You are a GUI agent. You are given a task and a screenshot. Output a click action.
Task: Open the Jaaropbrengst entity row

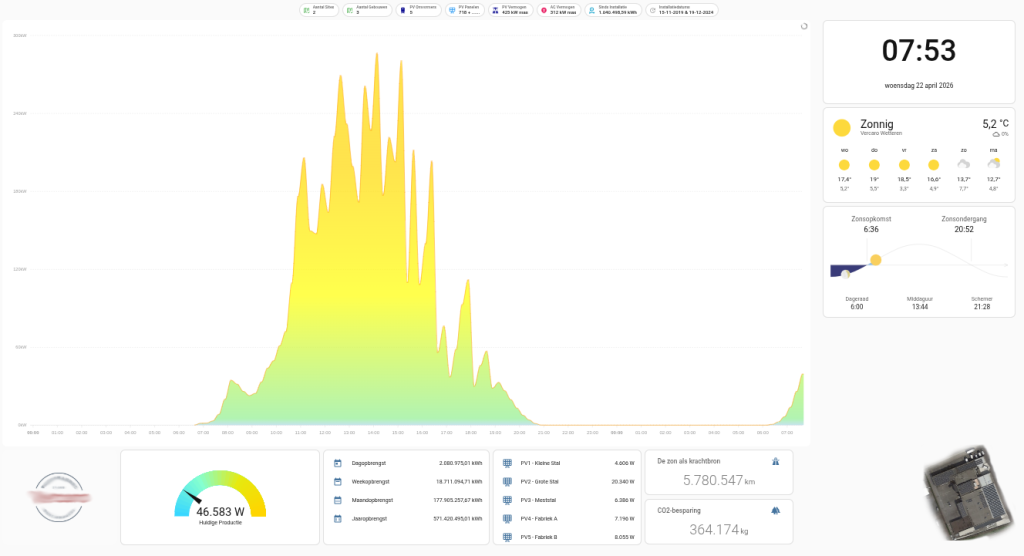(406, 518)
